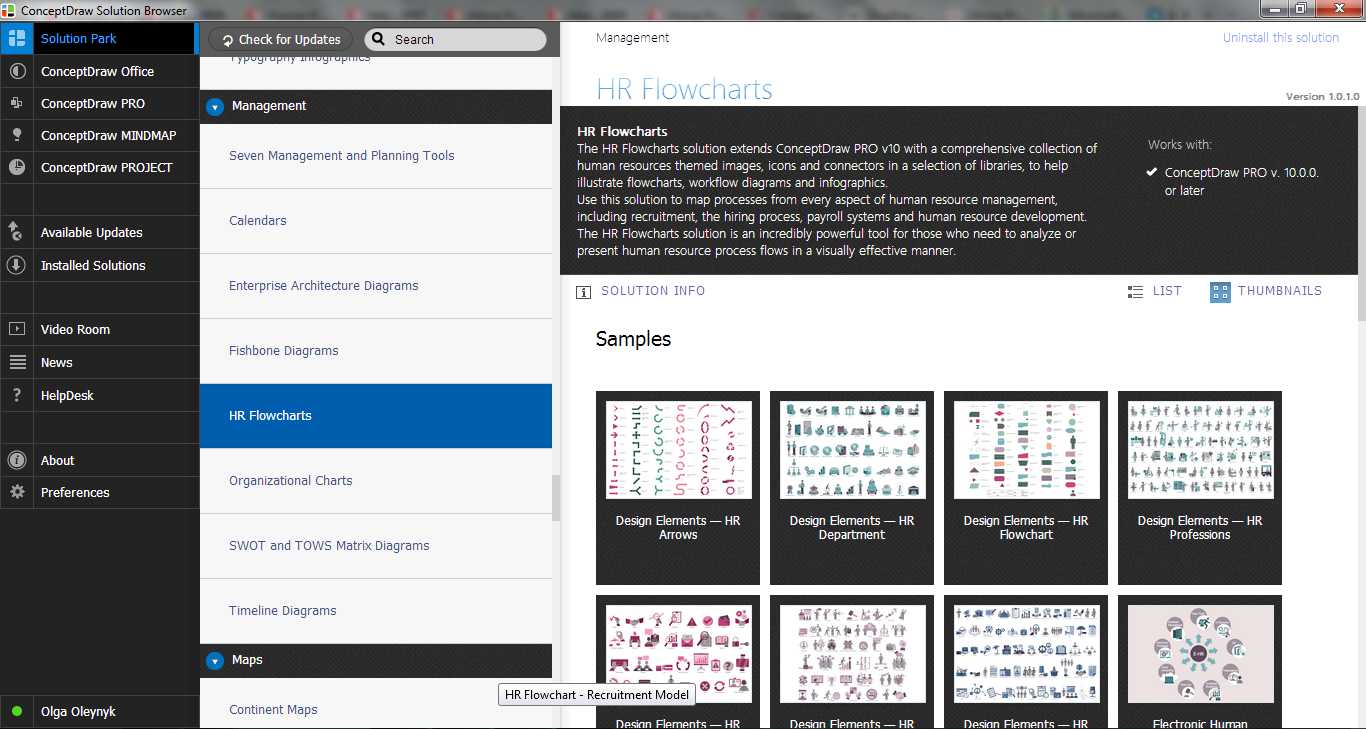This screenshot has width=1366, height=729.
Task: Select the highlighted HR Flowcharts item
Action: click(x=376, y=416)
